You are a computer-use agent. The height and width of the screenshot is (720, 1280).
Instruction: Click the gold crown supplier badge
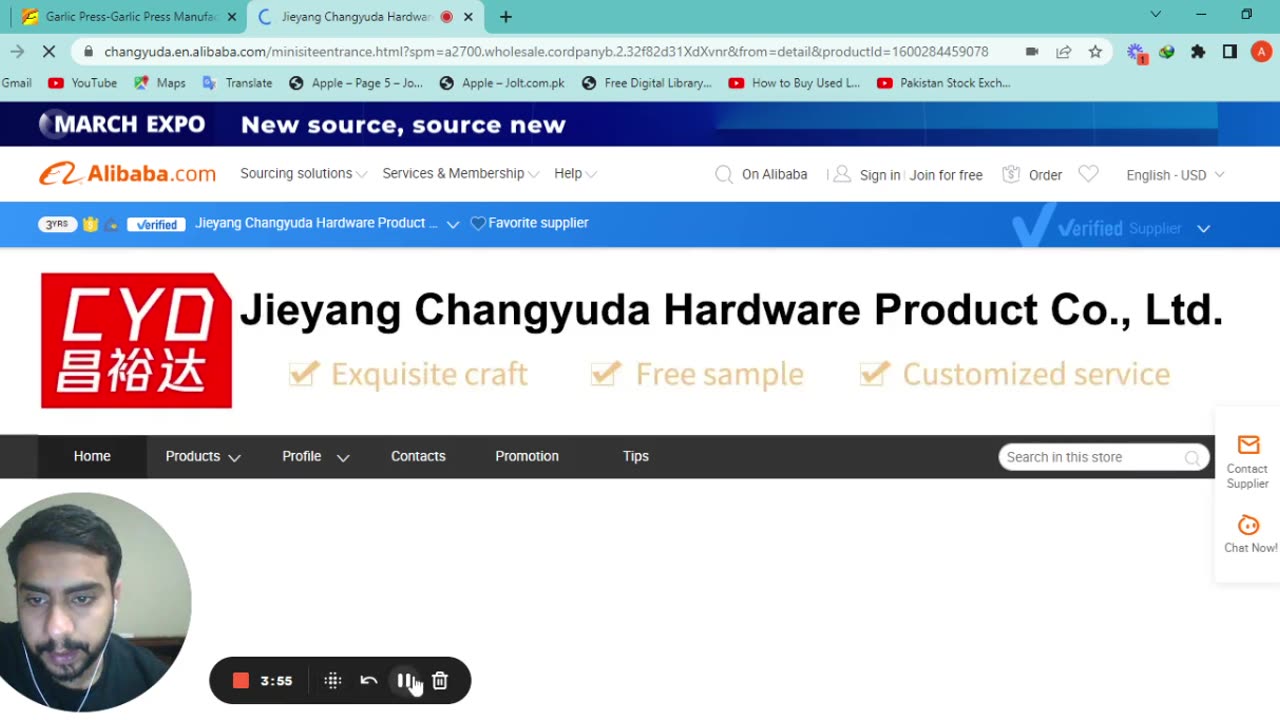[x=91, y=224]
